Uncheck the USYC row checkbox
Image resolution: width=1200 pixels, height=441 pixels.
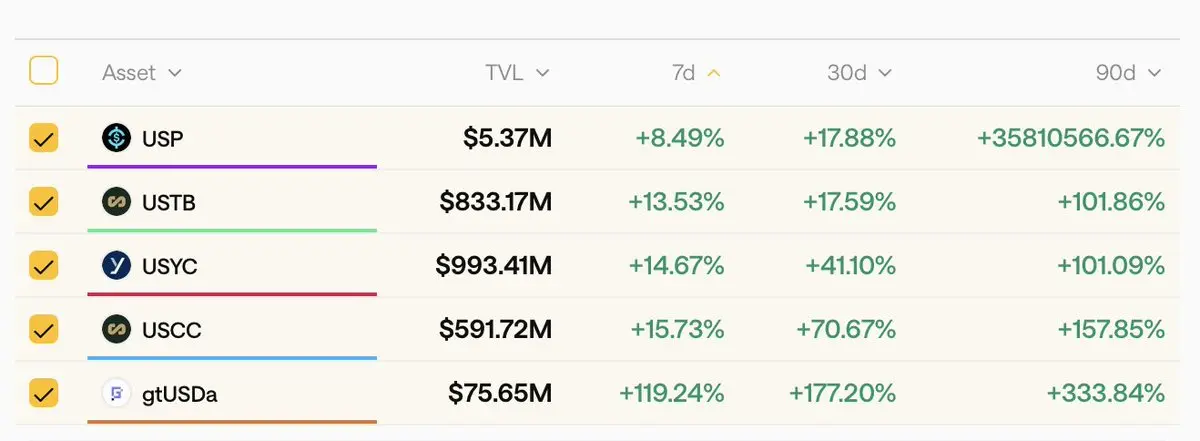44,265
